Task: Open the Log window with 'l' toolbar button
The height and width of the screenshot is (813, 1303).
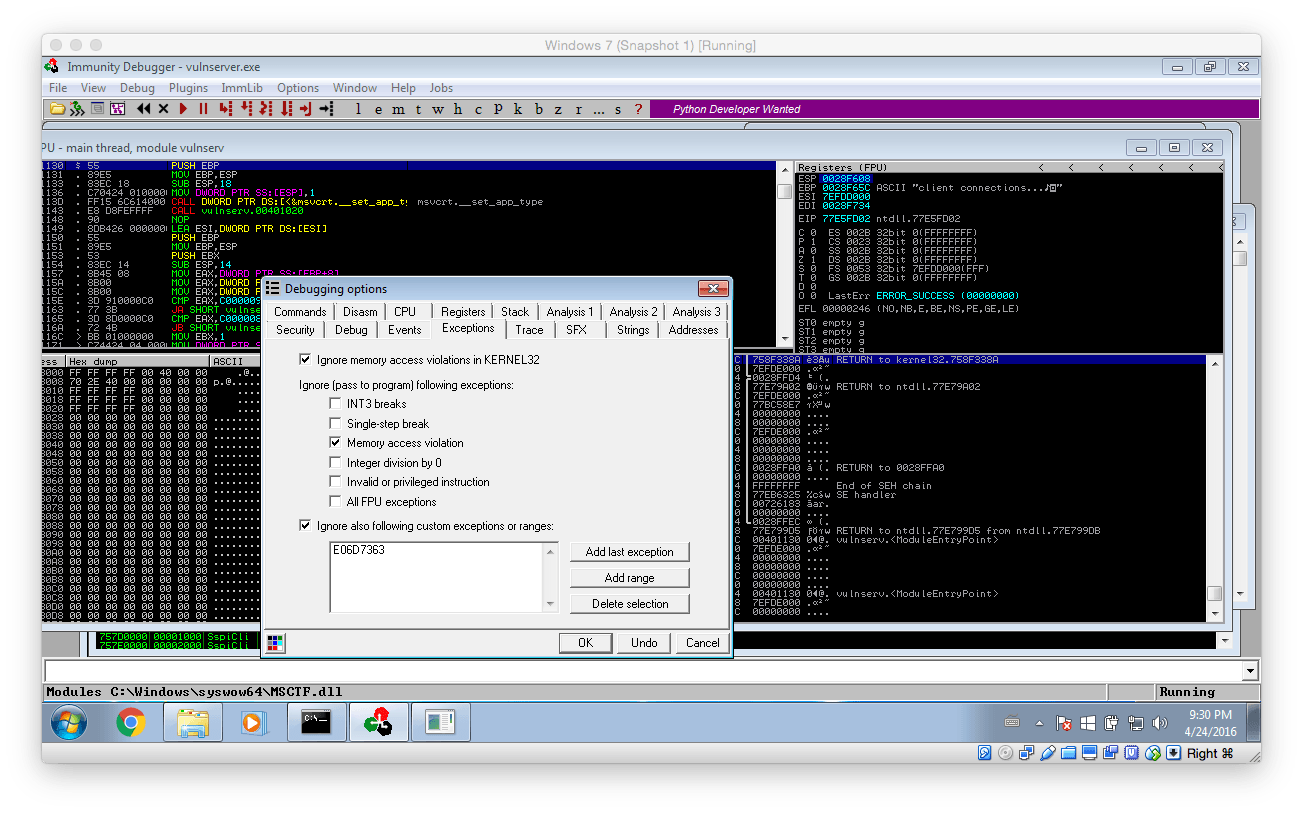Action: click(358, 109)
